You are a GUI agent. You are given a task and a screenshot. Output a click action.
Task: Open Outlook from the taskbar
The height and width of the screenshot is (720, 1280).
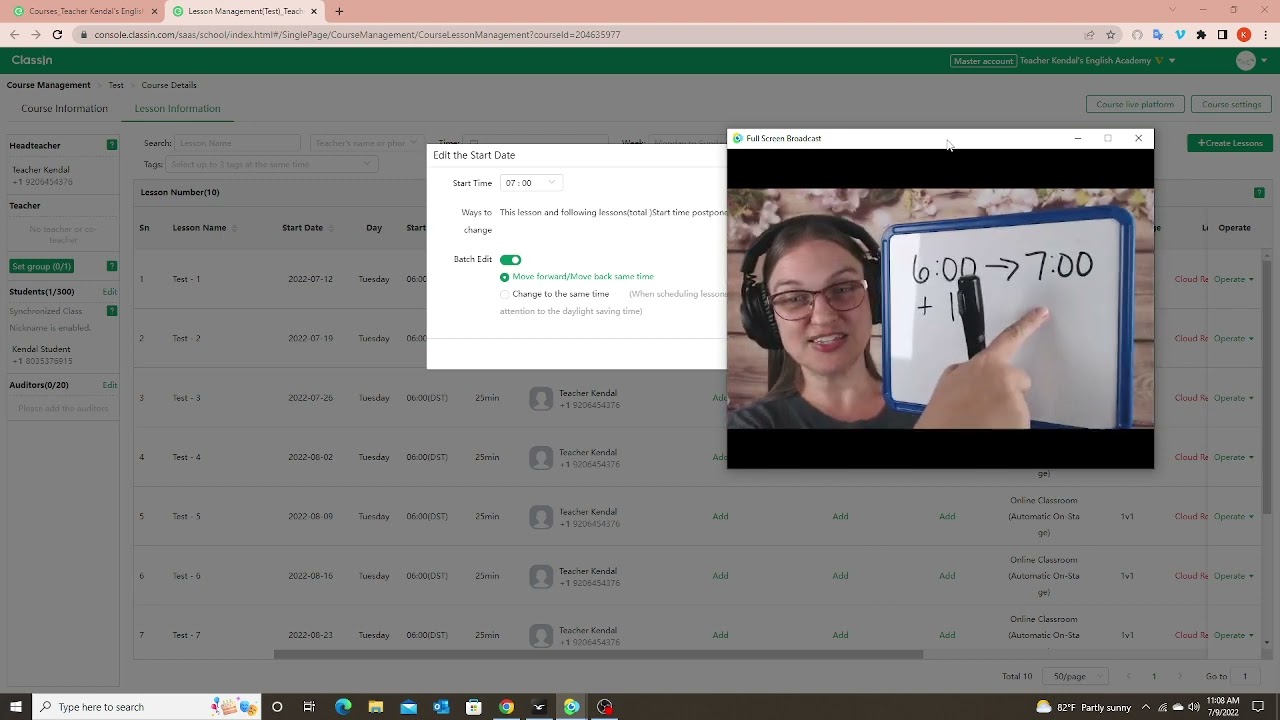click(441, 707)
